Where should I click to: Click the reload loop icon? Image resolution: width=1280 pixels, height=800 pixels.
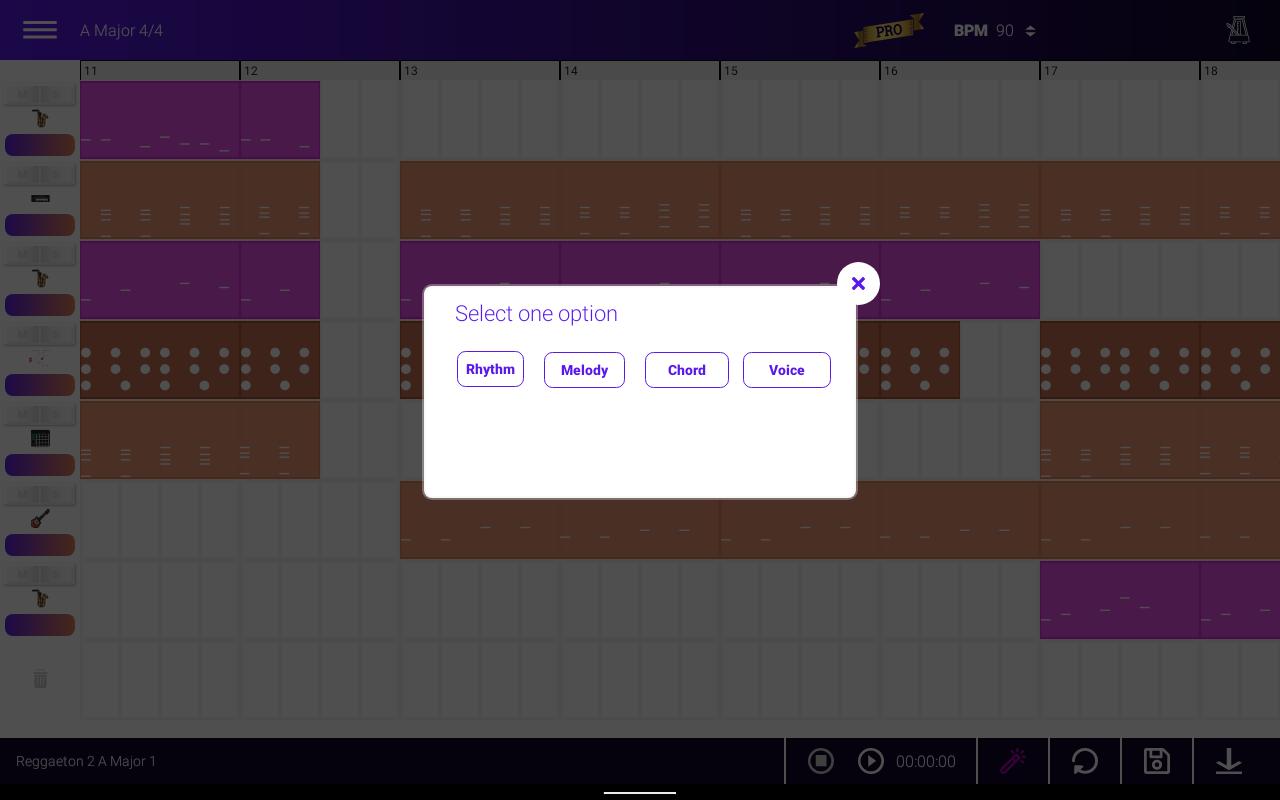tap(1085, 761)
